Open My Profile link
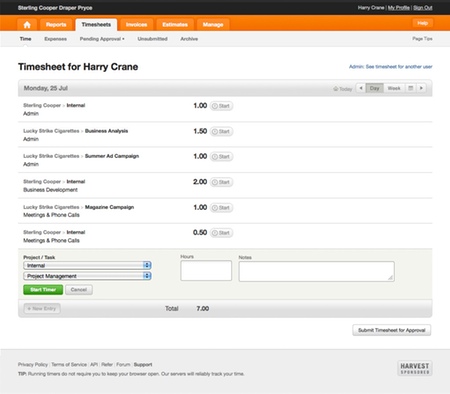Viewport: 450px width, 394px height. click(x=399, y=8)
